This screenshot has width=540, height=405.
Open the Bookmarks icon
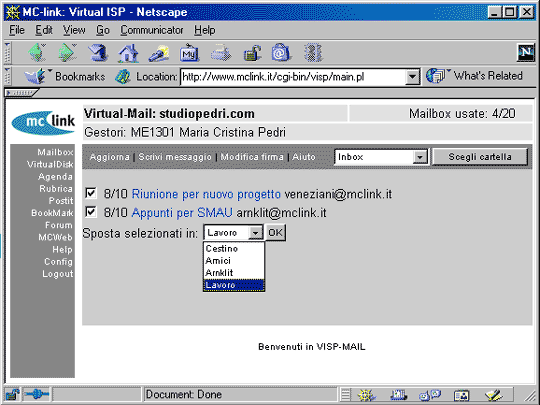click(35, 76)
